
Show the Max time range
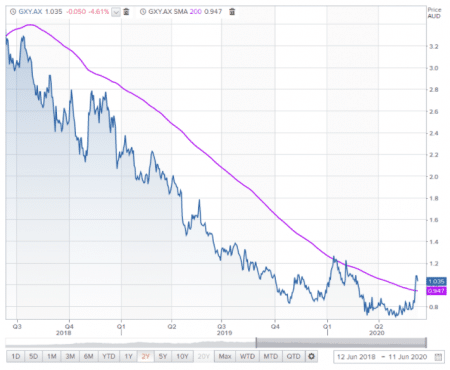tap(225, 356)
